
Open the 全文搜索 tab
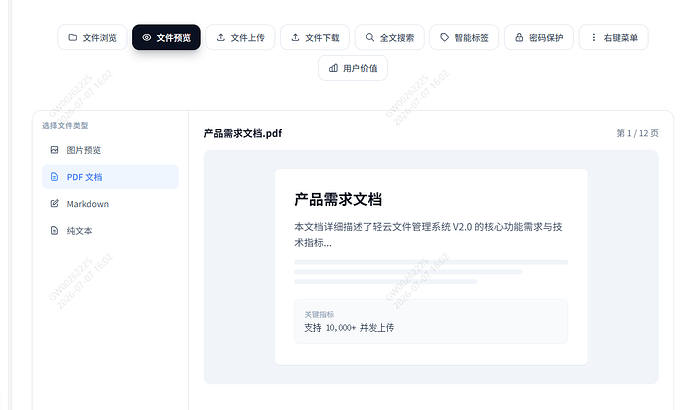tap(390, 37)
